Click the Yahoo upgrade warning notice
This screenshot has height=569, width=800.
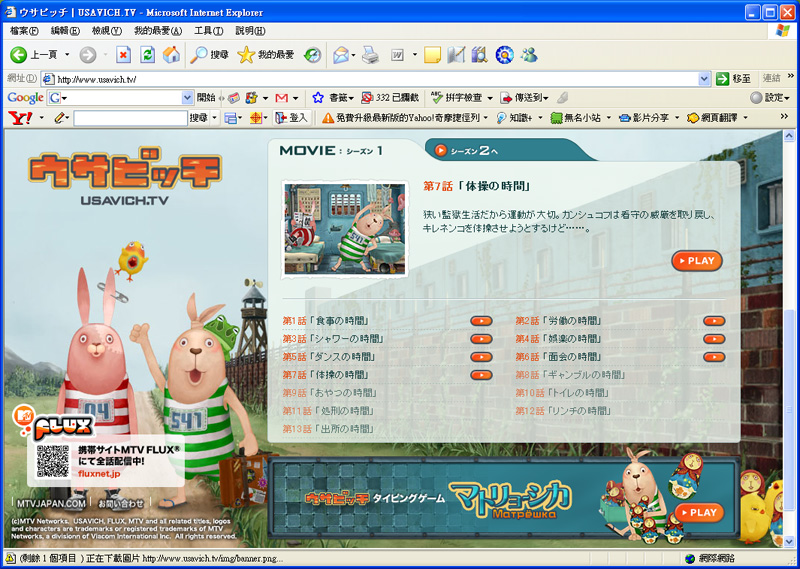tap(402, 118)
